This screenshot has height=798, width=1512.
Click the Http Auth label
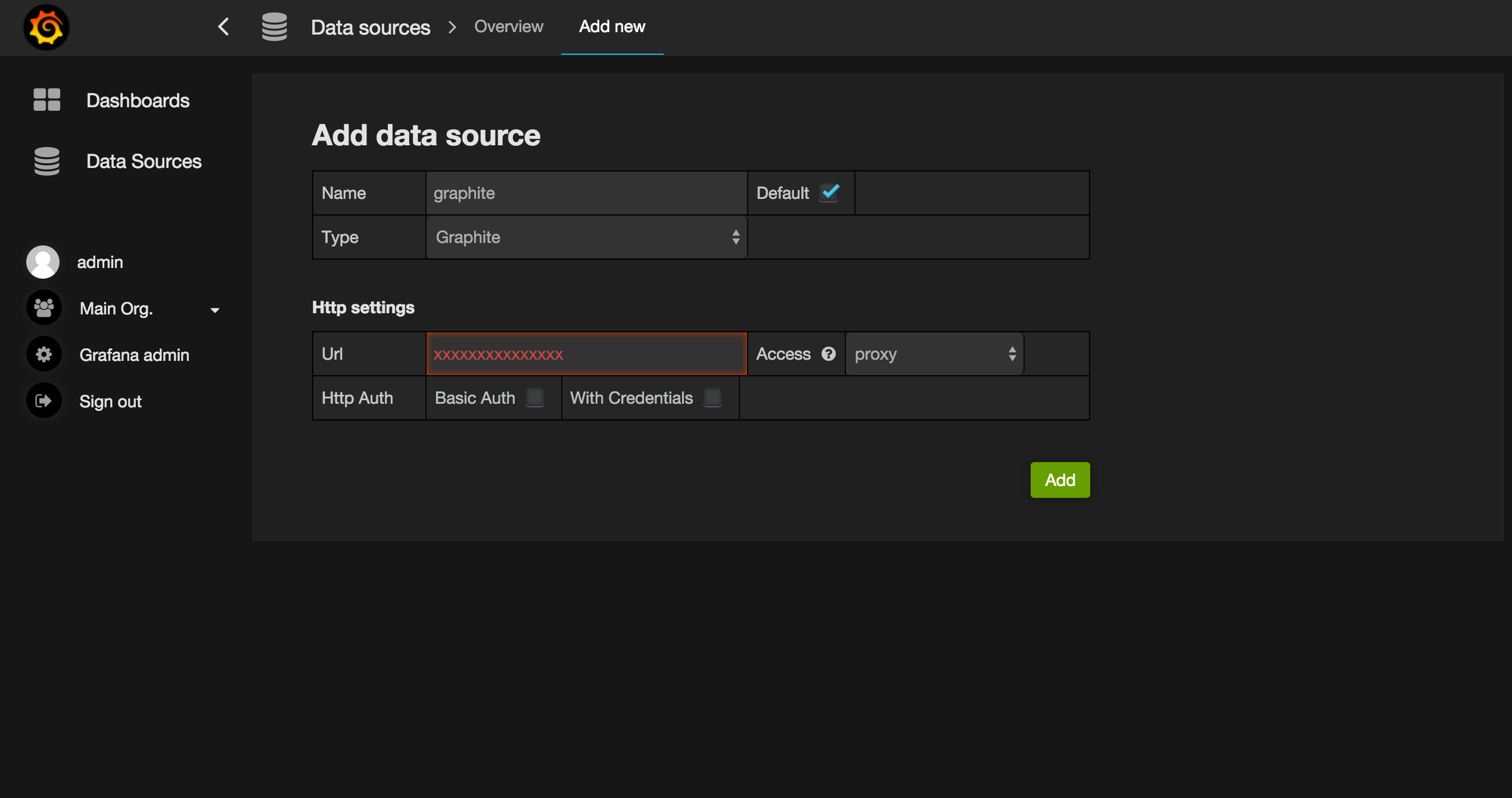pyautogui.click(x=357, y=398)
